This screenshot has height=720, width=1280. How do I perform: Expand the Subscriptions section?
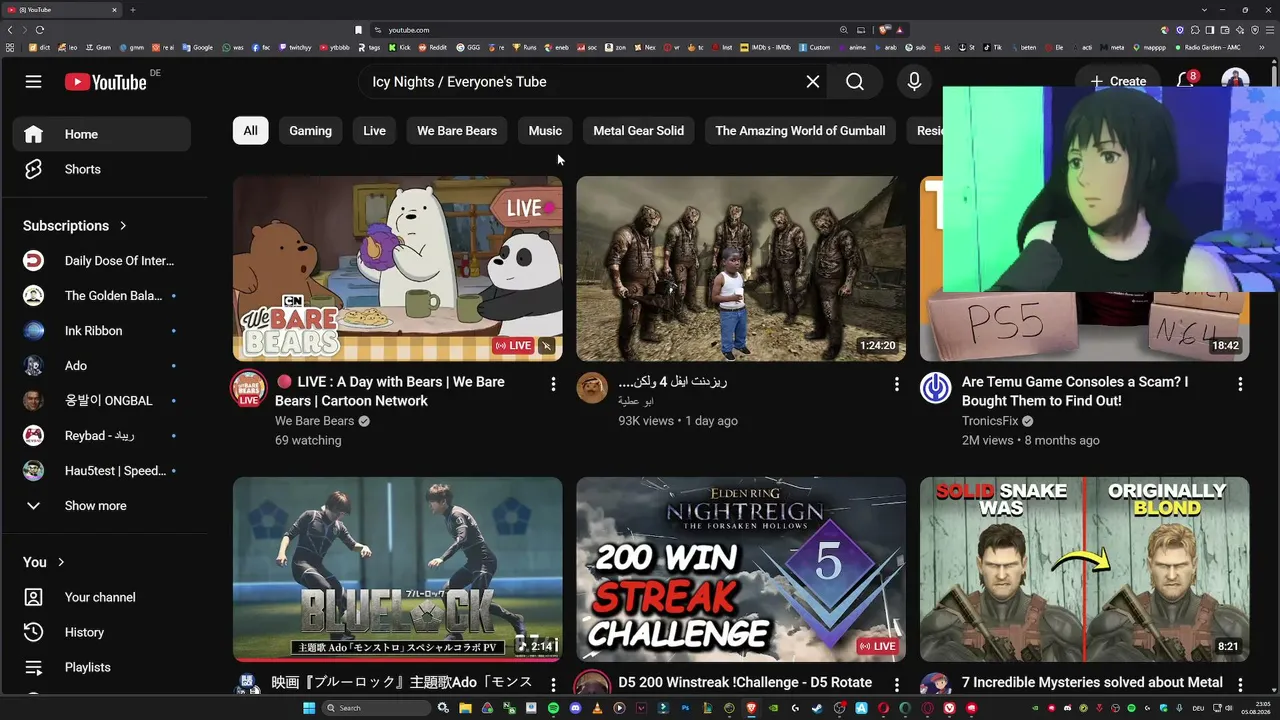[x=75, y=226]
